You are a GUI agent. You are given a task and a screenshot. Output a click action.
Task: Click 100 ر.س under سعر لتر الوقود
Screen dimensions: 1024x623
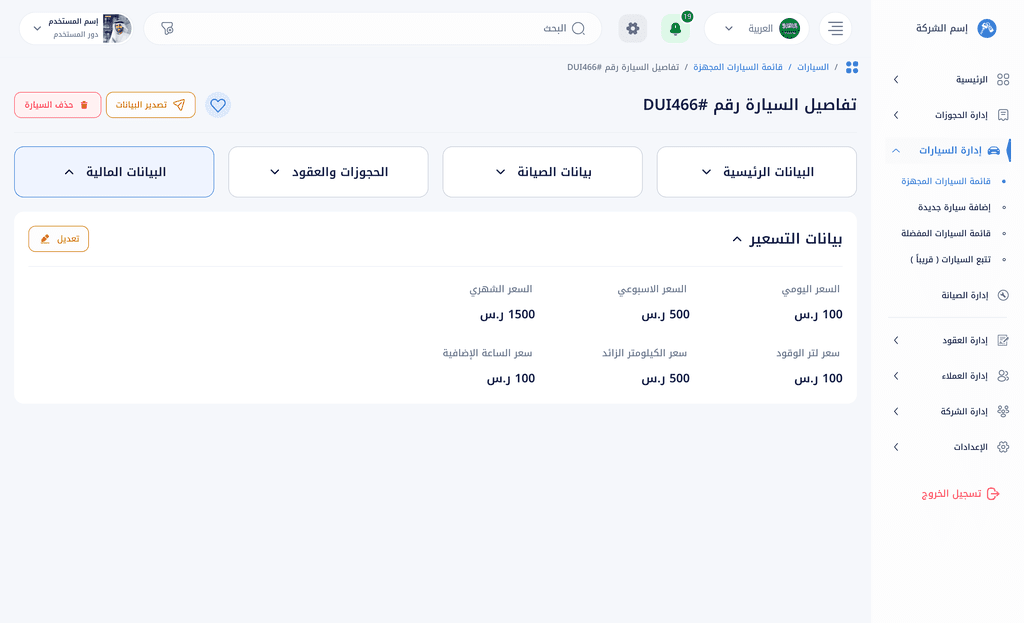click(818, 379)
